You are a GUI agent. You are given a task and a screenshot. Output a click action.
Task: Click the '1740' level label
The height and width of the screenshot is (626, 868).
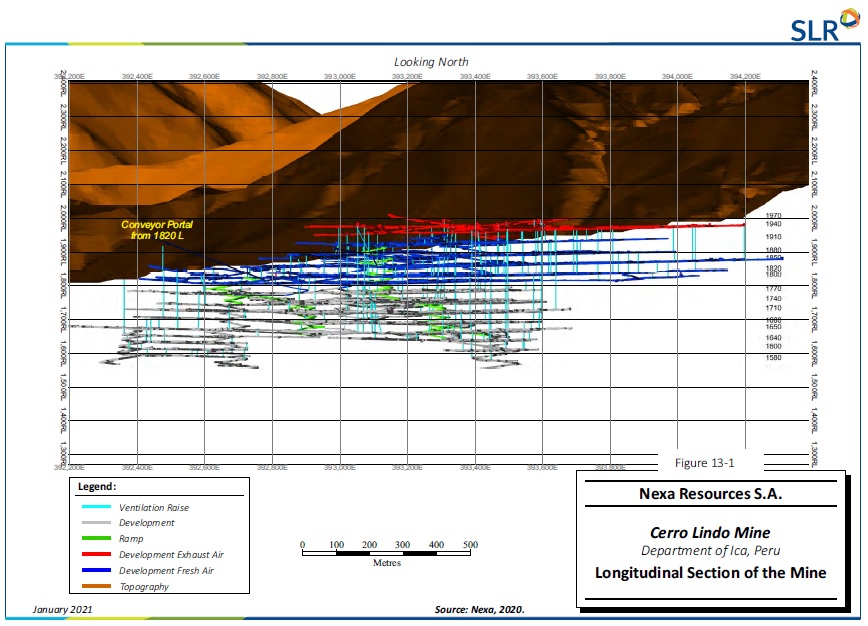773,298
